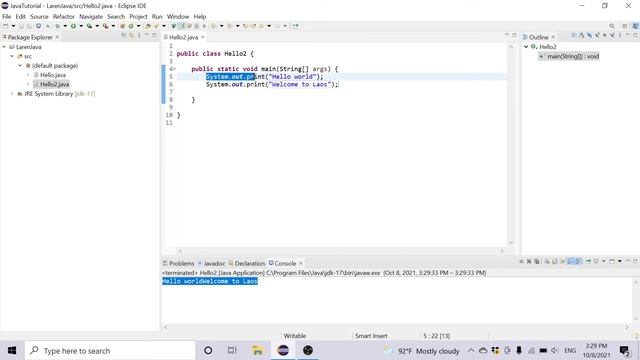The height and width of the screenshot is (360, 640).
Task: Click Pin Console icon
Action: click(x=588, y=261)
